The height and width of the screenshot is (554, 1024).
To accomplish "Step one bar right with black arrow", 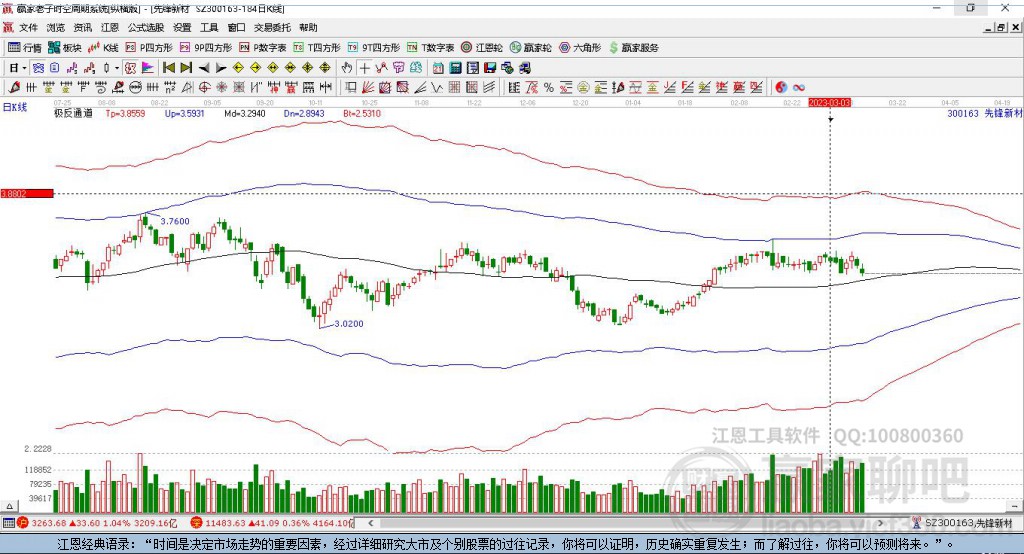I will point(221,68).
